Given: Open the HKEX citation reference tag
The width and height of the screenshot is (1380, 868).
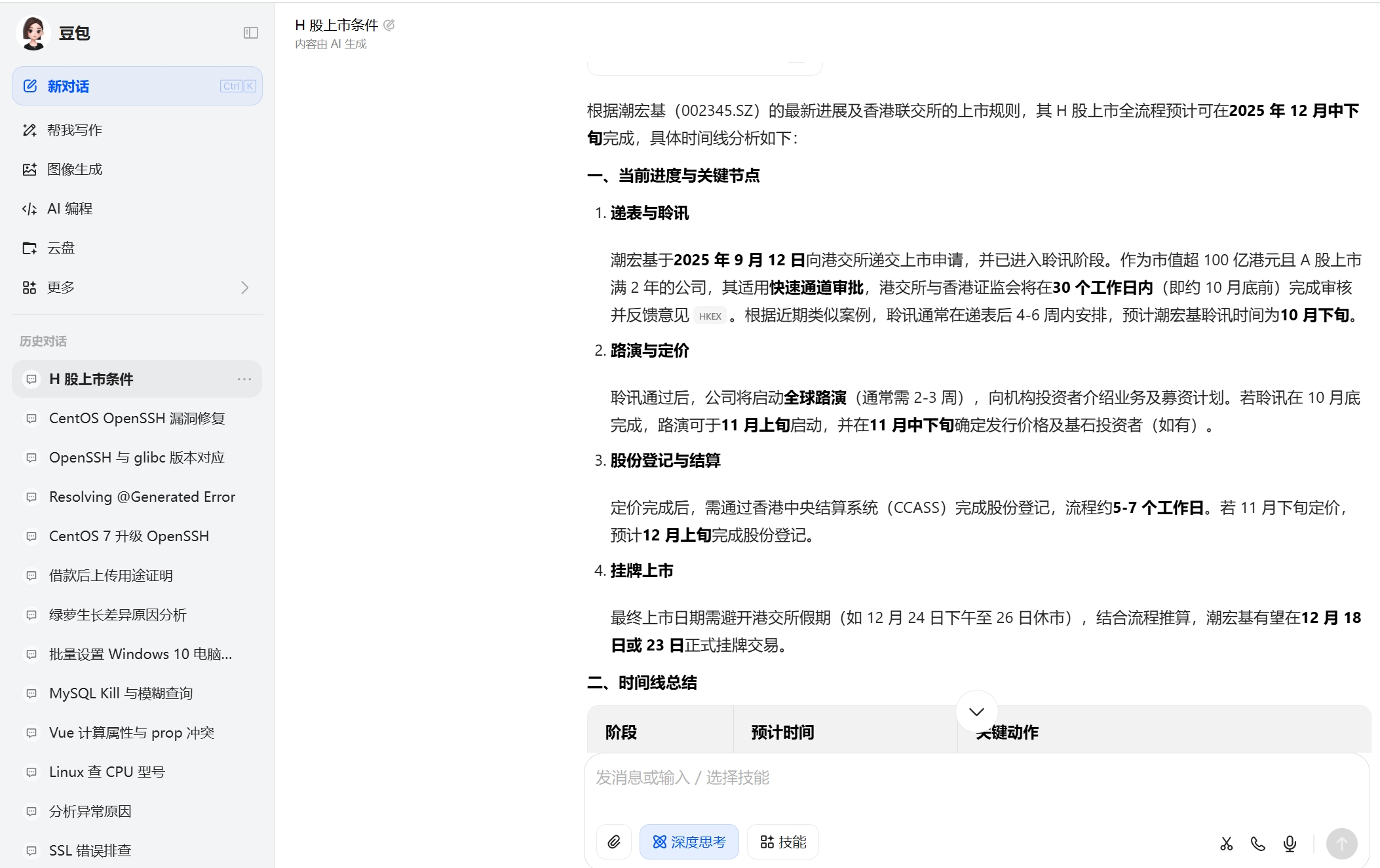Looking at the screenshot, I should pyautogui.click(x=710, y=316).
